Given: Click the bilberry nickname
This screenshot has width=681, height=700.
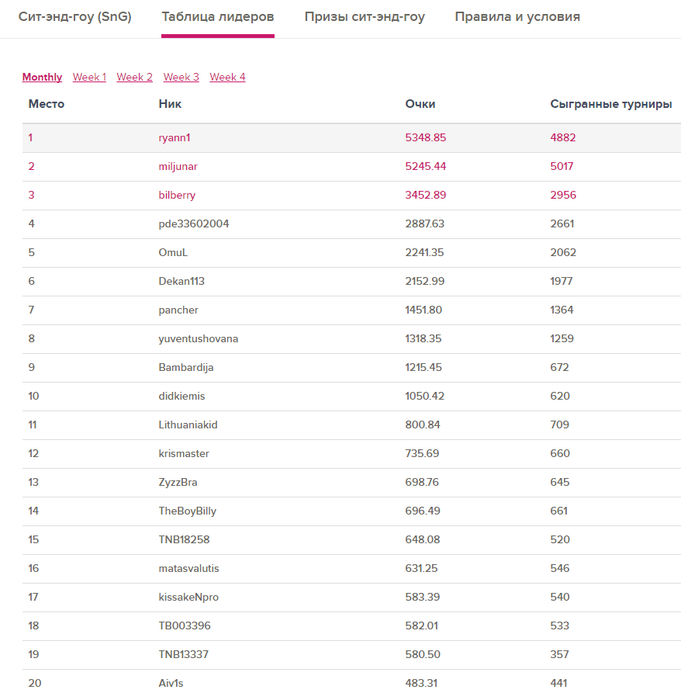Looking at the screenshot, I should (x=177, y=195).
